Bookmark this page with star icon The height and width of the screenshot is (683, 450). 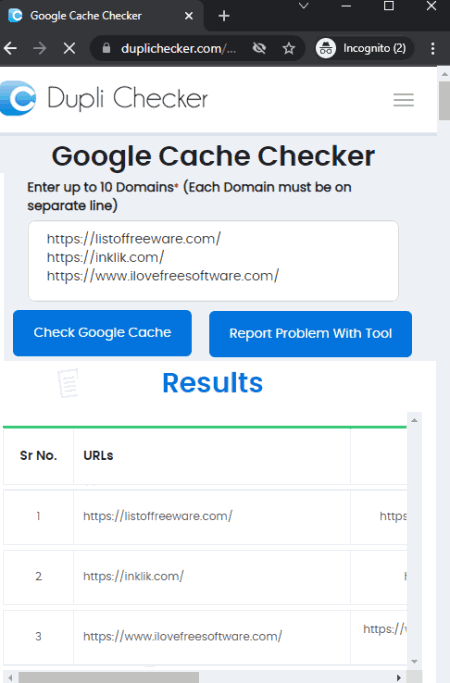(x=289, y=48)
